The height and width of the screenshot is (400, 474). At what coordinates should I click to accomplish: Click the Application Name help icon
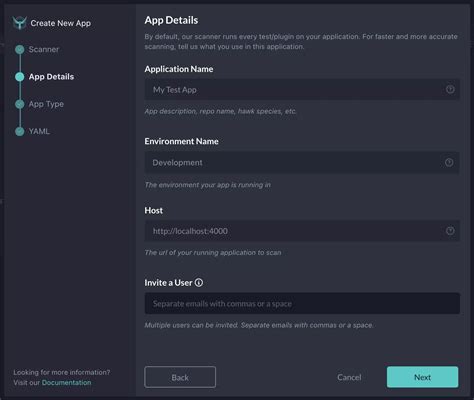click(x=450, y=89)
